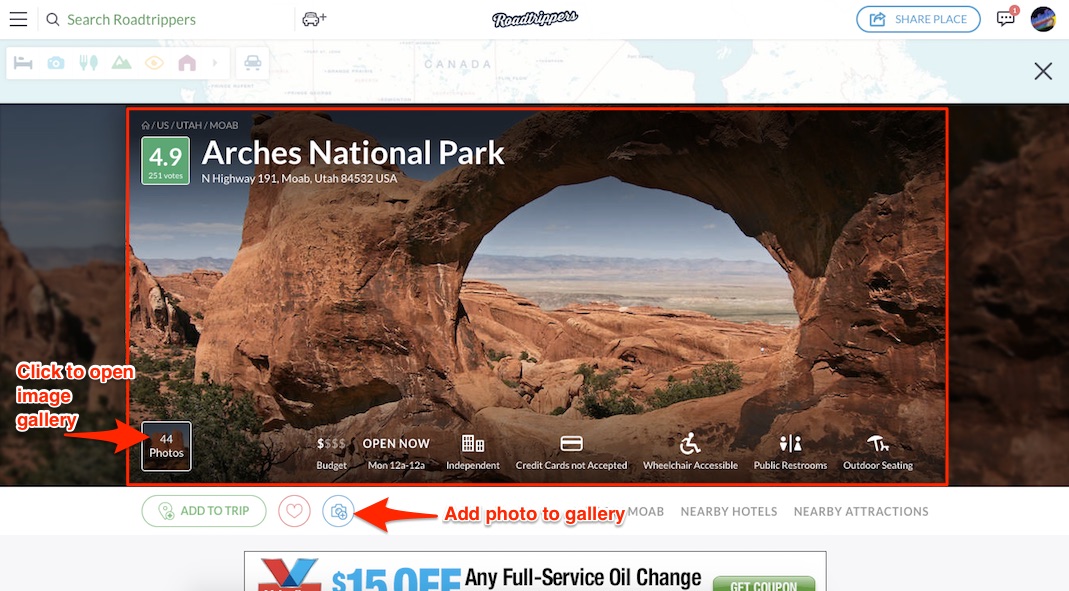Click the Share Place button
Screen dimensions: 1069x591
[x=918, y=19]
